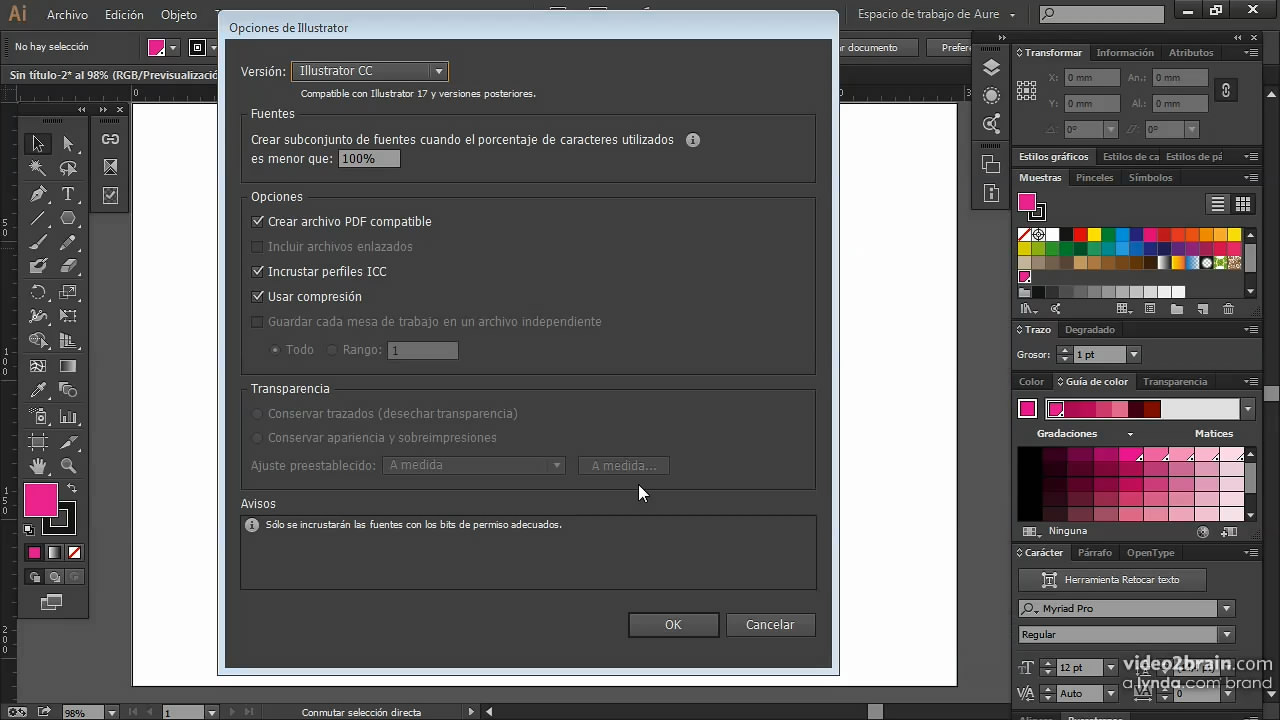The width and height of the screenshot is (1280, 720).
Task: Switch to the Pinceles tab
Action: tap(1094, 178)
